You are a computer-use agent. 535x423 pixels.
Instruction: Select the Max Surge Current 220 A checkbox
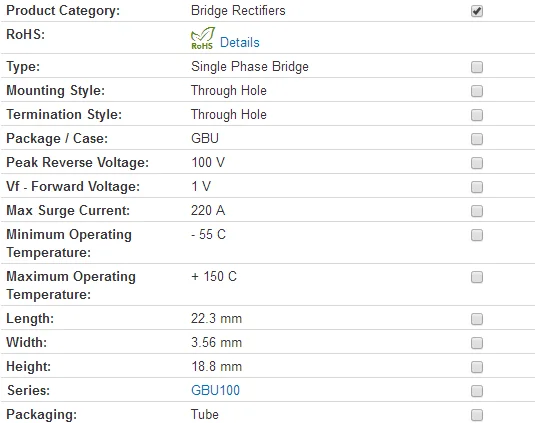pyautogui.click(x=477, y=211)
